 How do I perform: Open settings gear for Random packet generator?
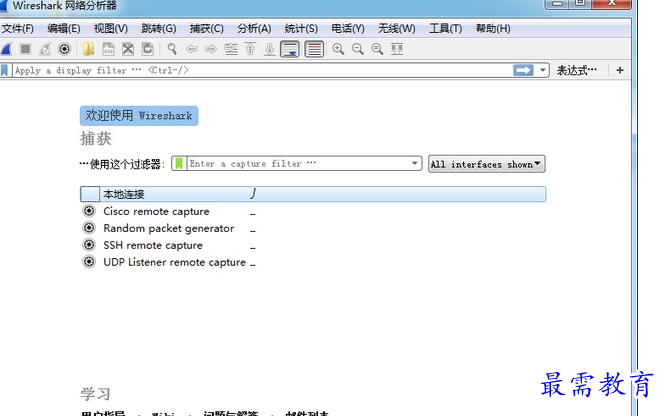tap(89, 228)
